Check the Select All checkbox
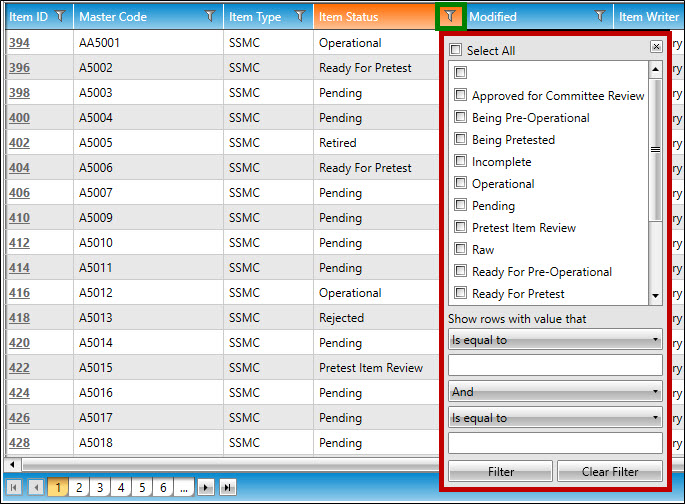The height and width of the screenshot is (504, 685). [x=456, y=51]
